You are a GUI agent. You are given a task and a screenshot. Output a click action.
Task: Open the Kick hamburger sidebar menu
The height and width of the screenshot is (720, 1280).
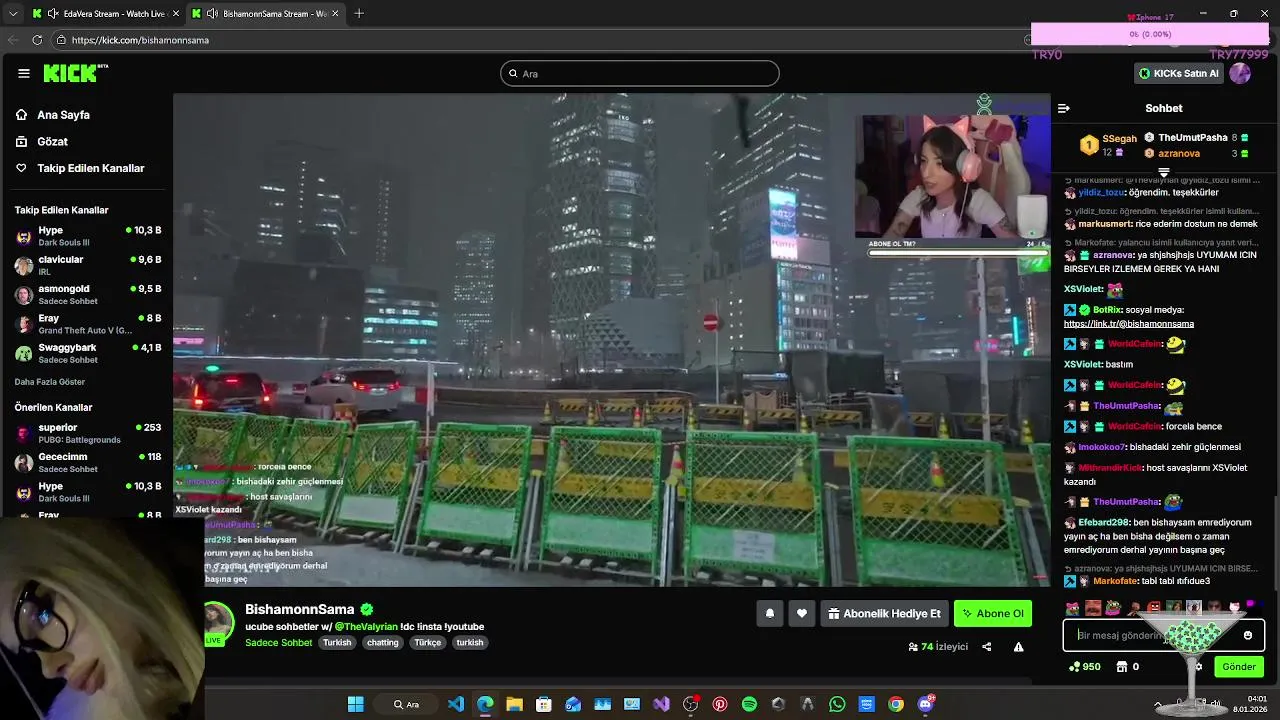(x=24, y=73)
